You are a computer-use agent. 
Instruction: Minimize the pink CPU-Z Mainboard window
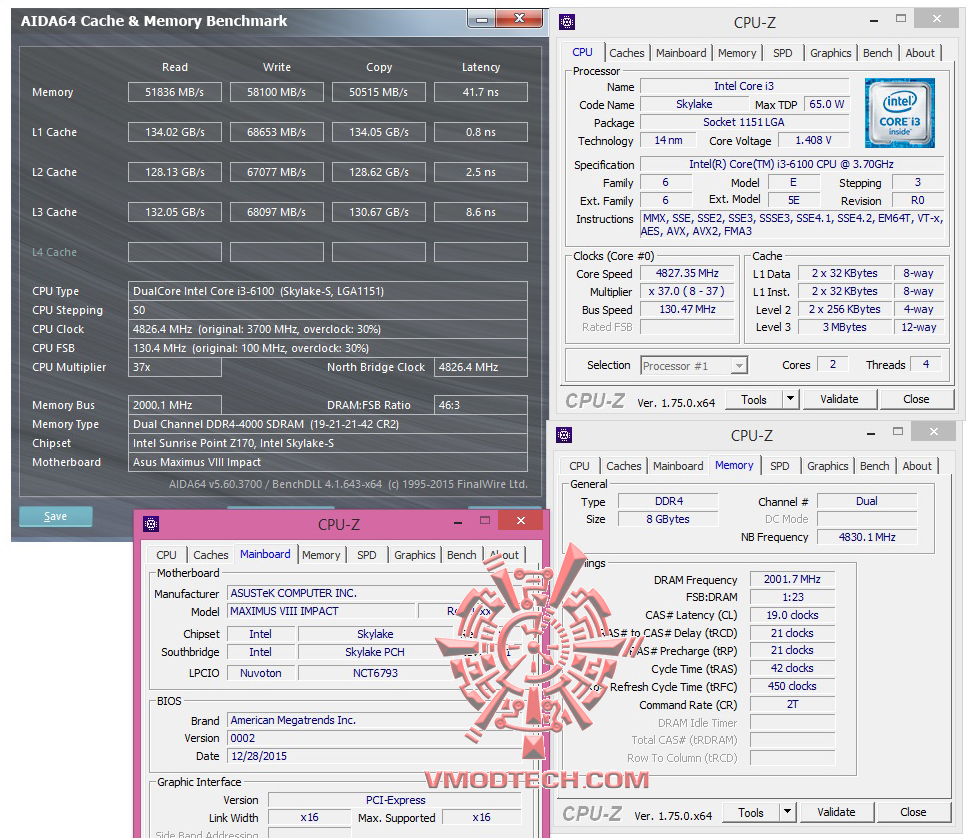click(x=458, y=523)
